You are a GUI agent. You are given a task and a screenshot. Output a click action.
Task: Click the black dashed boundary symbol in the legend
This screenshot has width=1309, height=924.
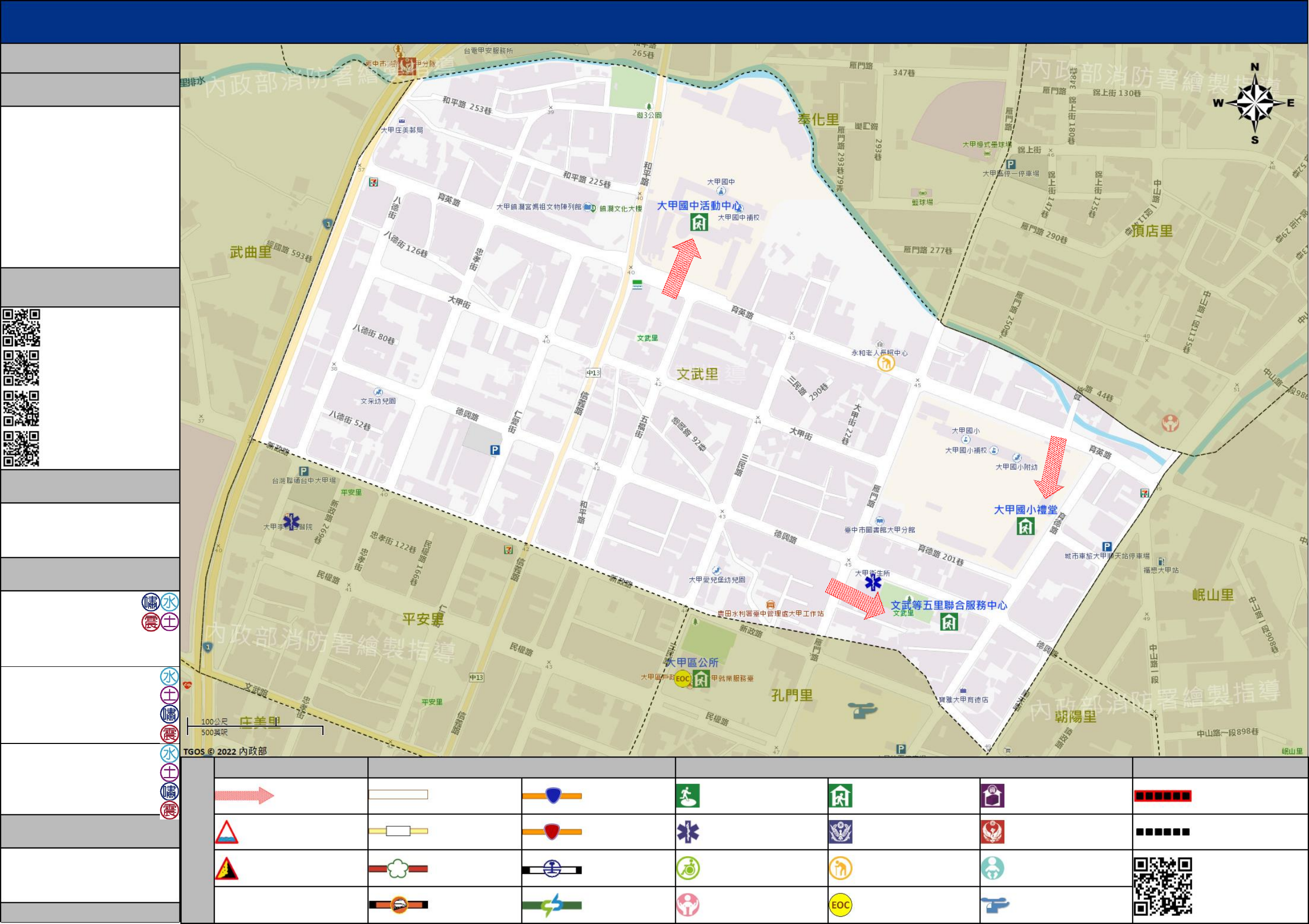tap(1163, 832)
